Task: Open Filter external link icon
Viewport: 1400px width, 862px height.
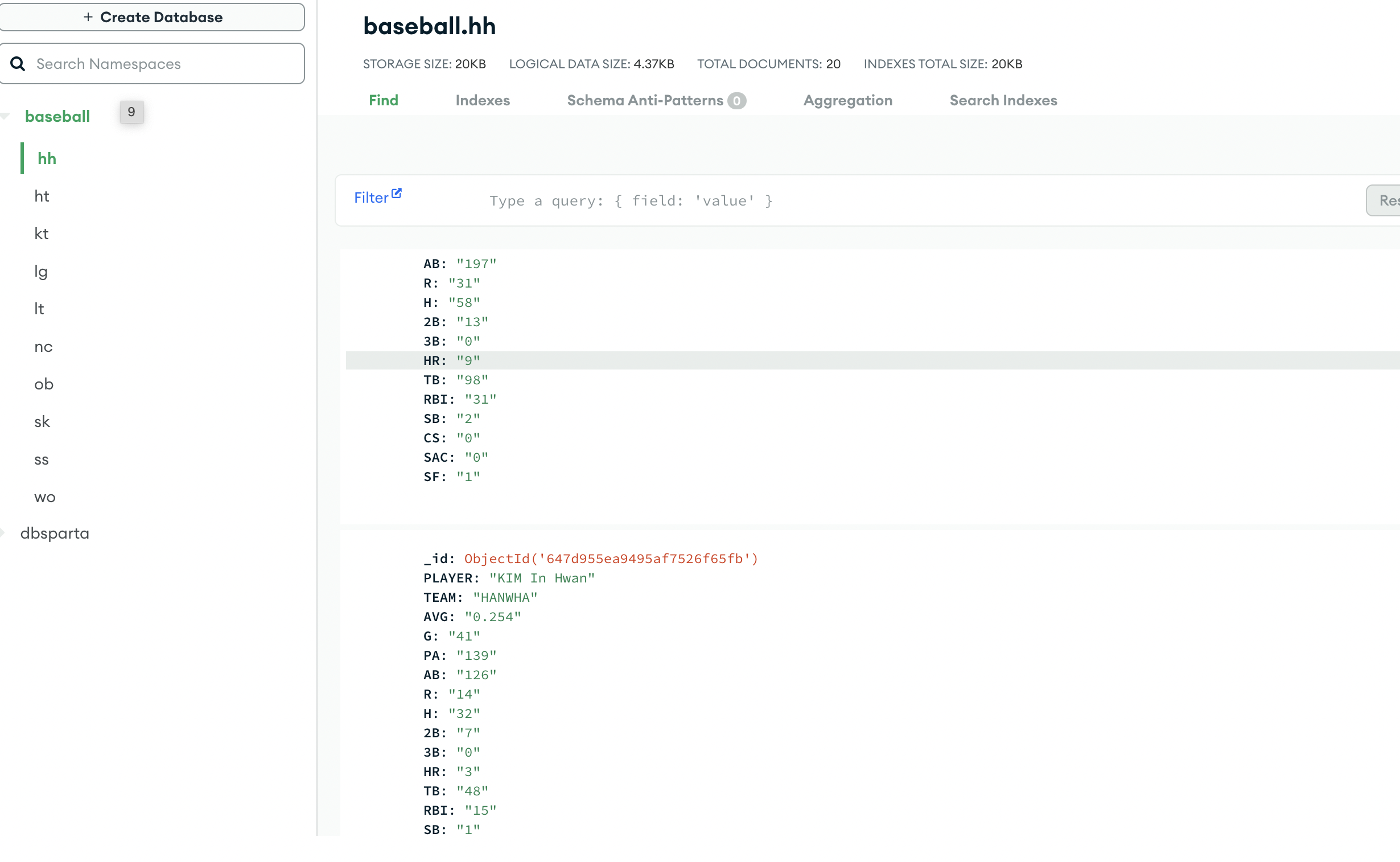Action: pos(397,193)
